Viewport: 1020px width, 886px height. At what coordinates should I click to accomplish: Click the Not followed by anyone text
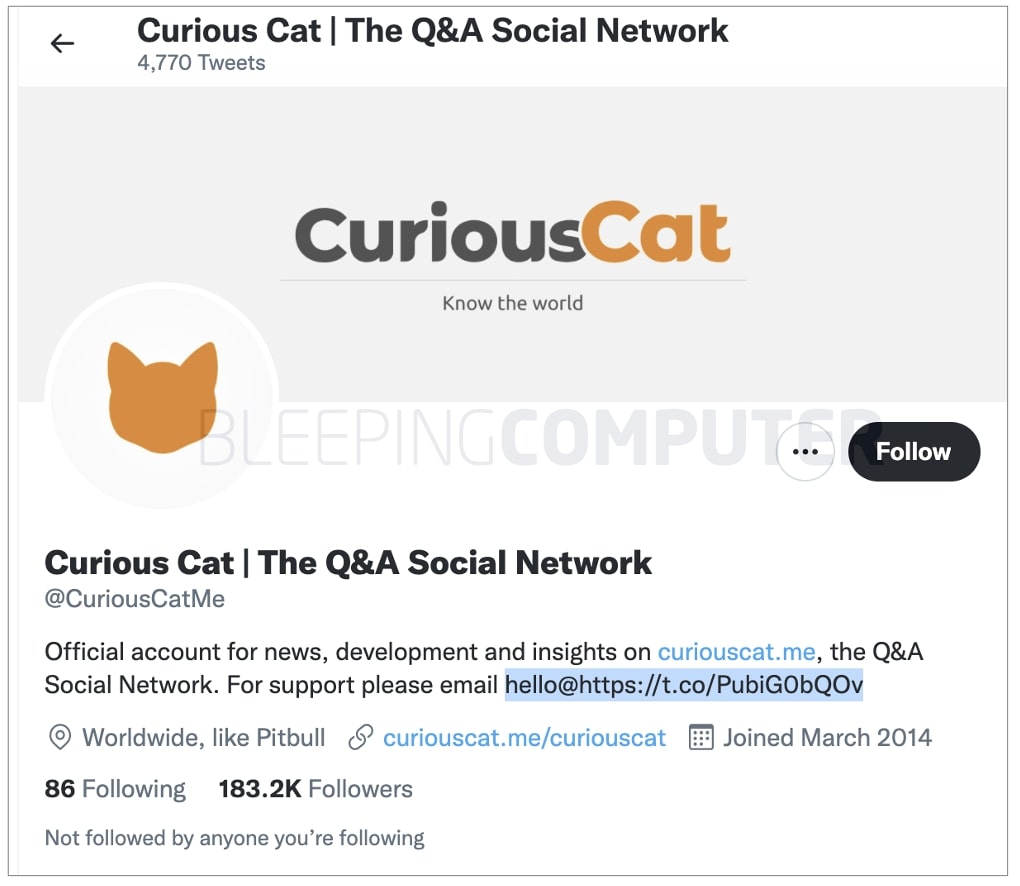pyautogui.click(x=234, y=838)
